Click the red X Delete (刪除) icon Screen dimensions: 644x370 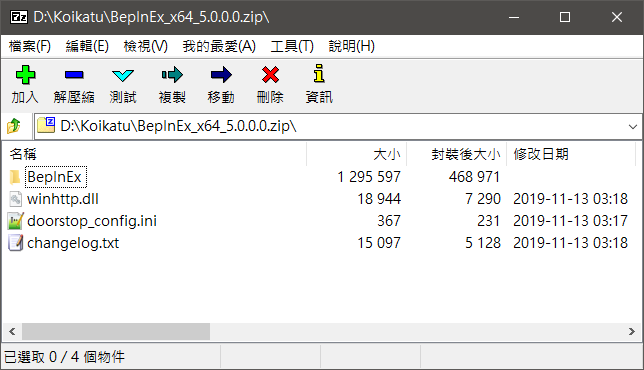[x=270, y=75]
